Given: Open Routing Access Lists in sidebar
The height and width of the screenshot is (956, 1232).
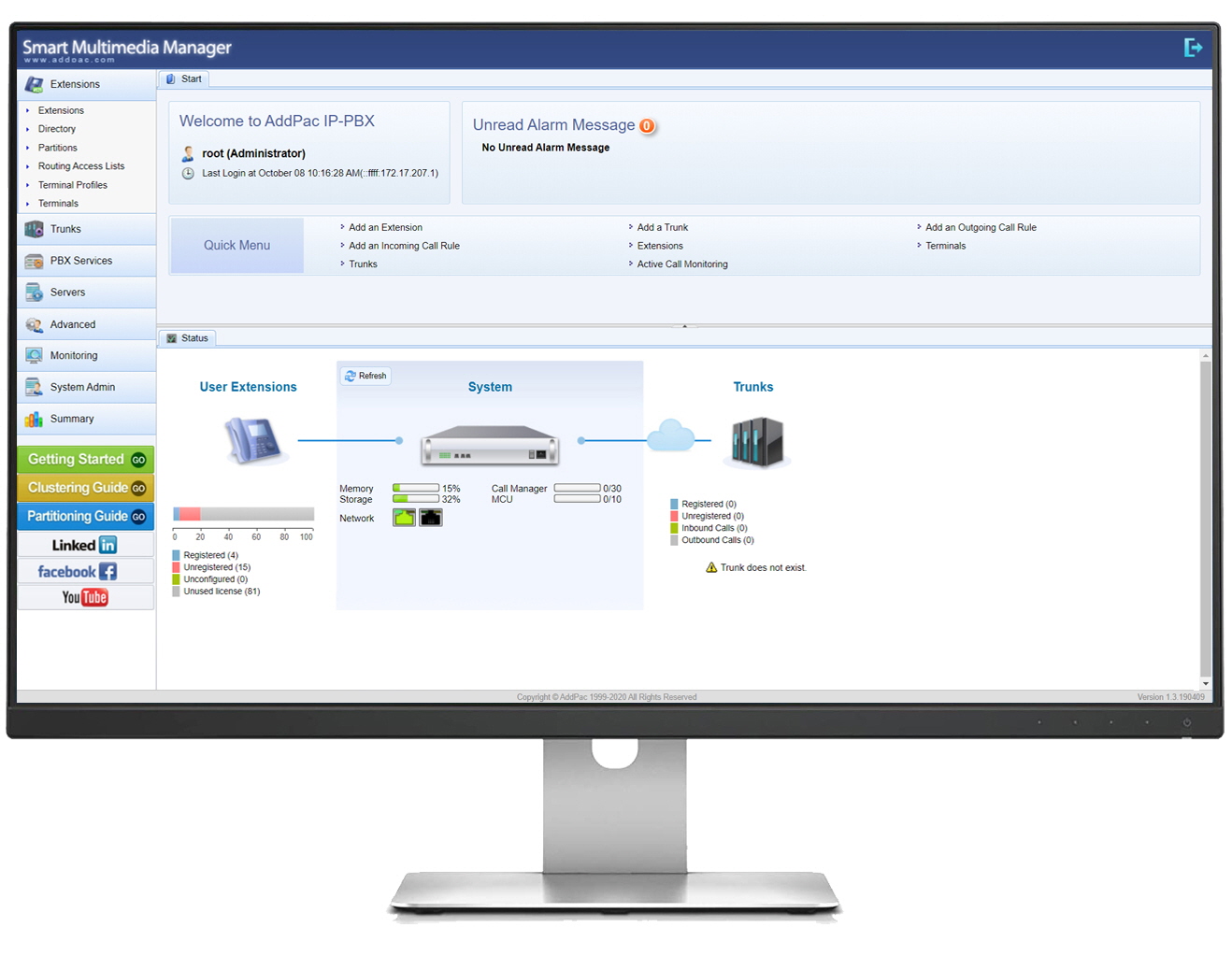Looking at the screenshot, I should [80, 166].
